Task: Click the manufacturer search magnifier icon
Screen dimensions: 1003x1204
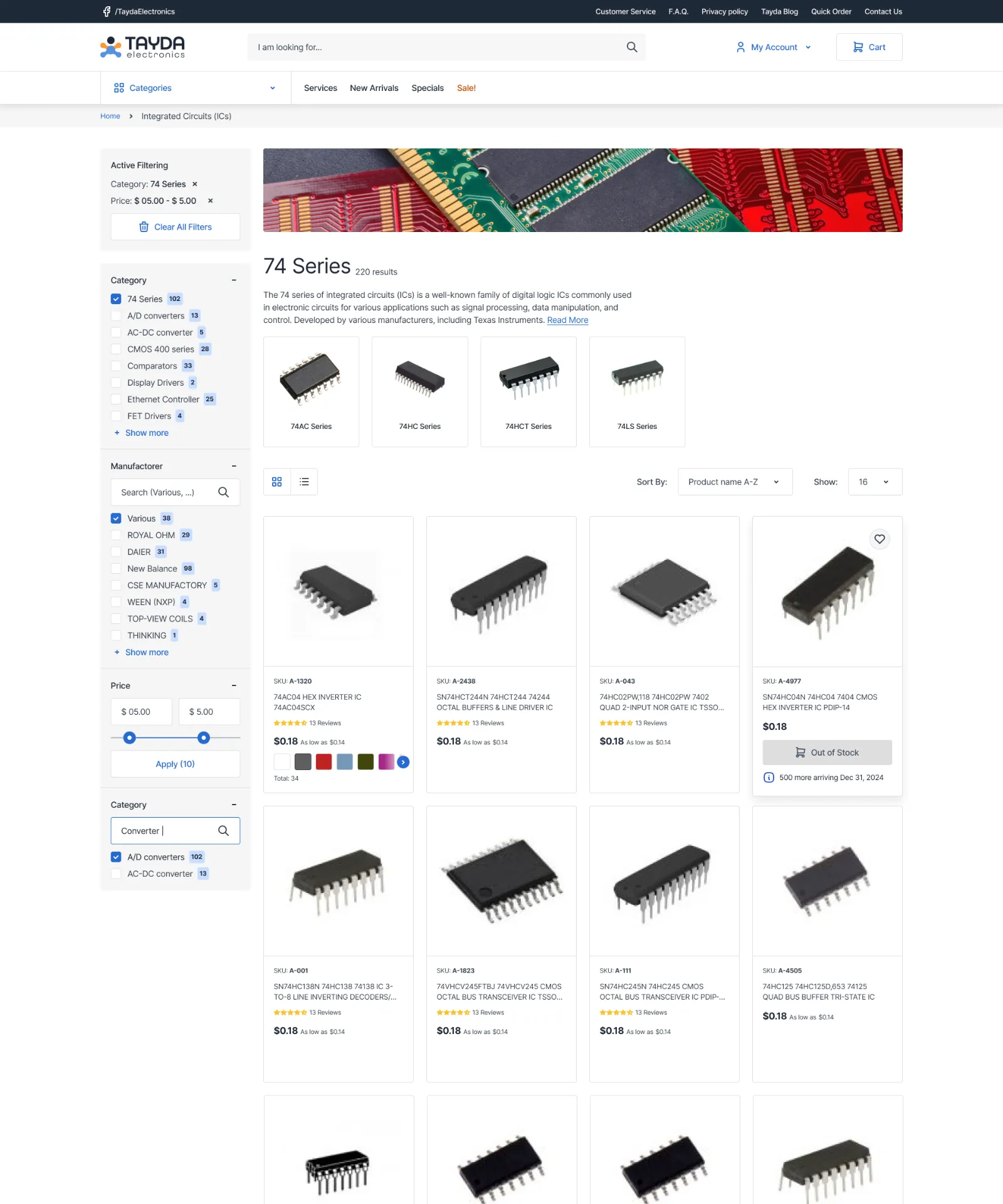Action: [223, 492]
